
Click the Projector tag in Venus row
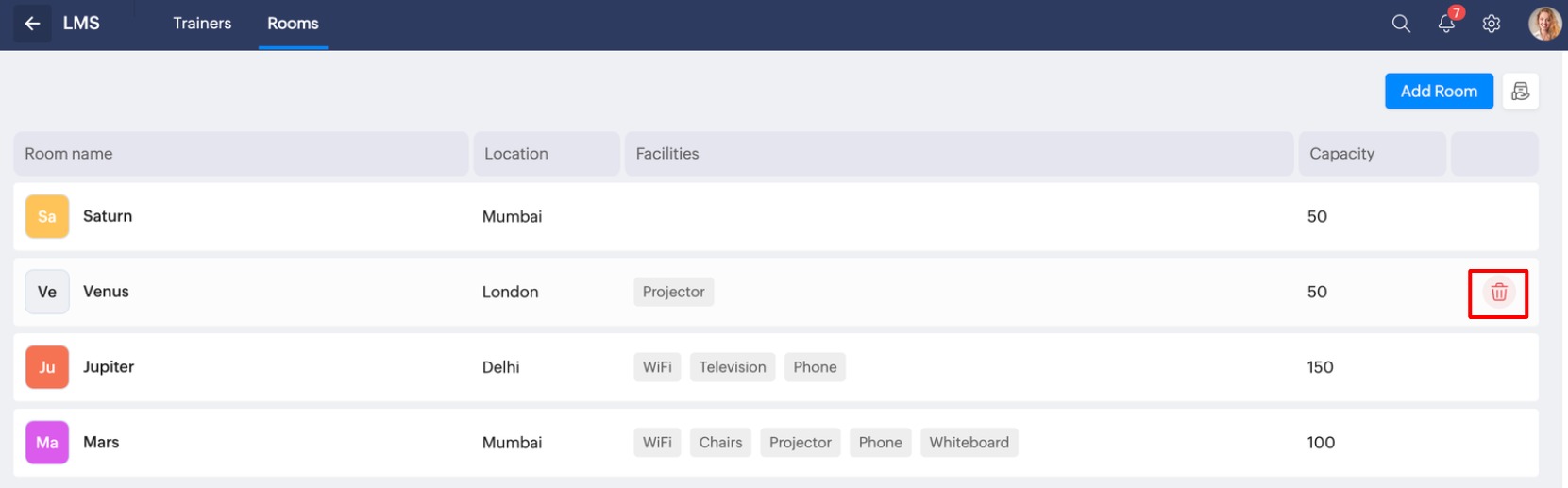tap(673, 292)
